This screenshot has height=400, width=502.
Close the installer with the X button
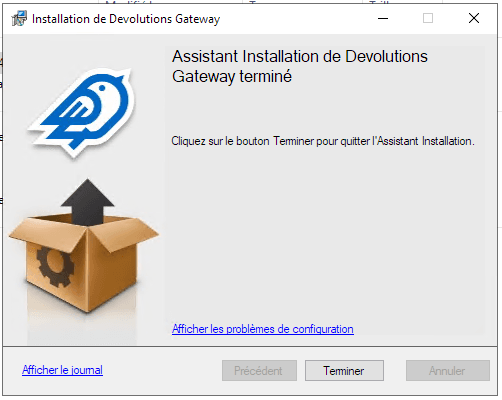click(x=474, y=18)
